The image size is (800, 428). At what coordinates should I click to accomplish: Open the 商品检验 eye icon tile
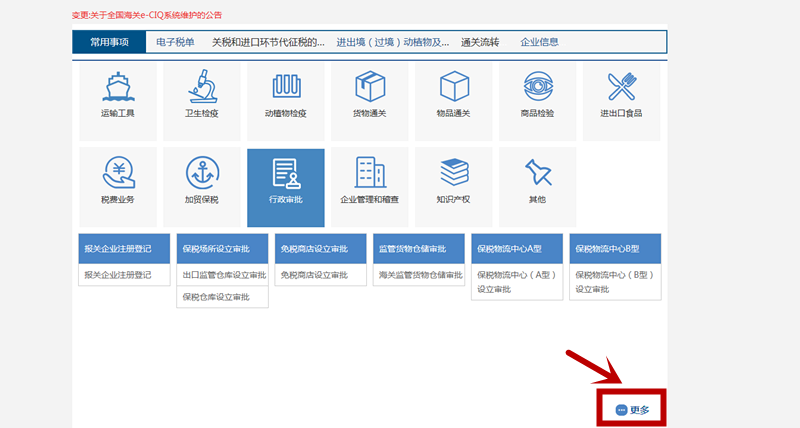point(537,102)
